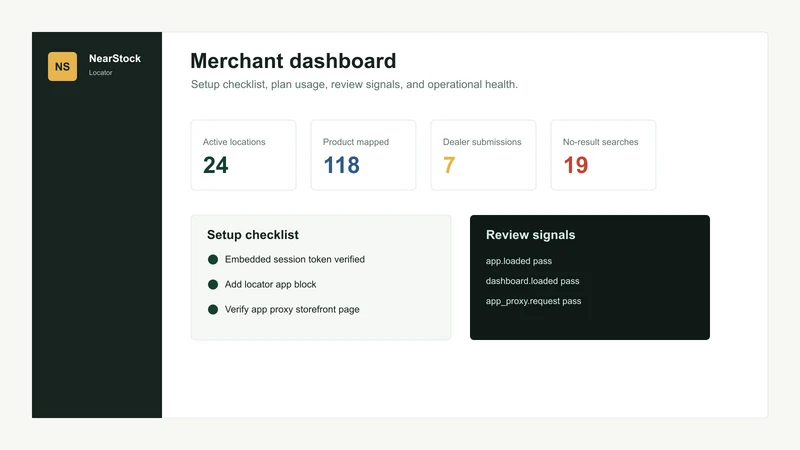
Task: Click the value 19 for no-result searches
Action: (x=576, y=165)
